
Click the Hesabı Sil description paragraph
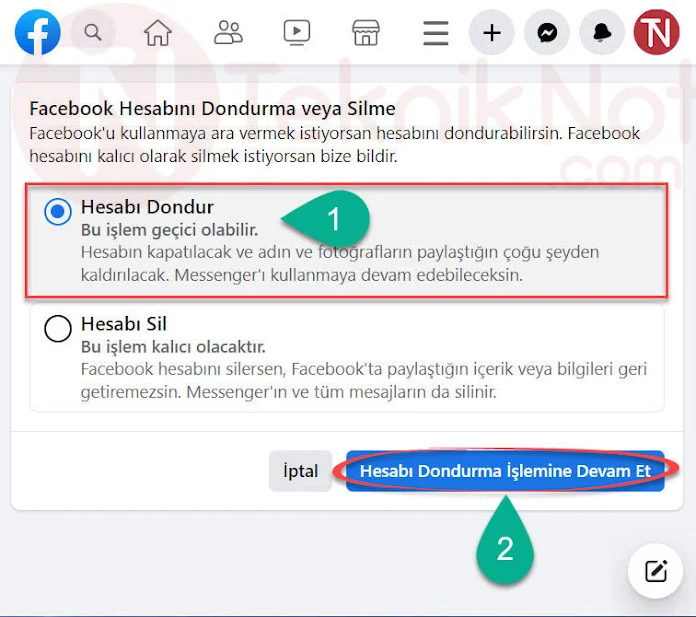point(364,380)
